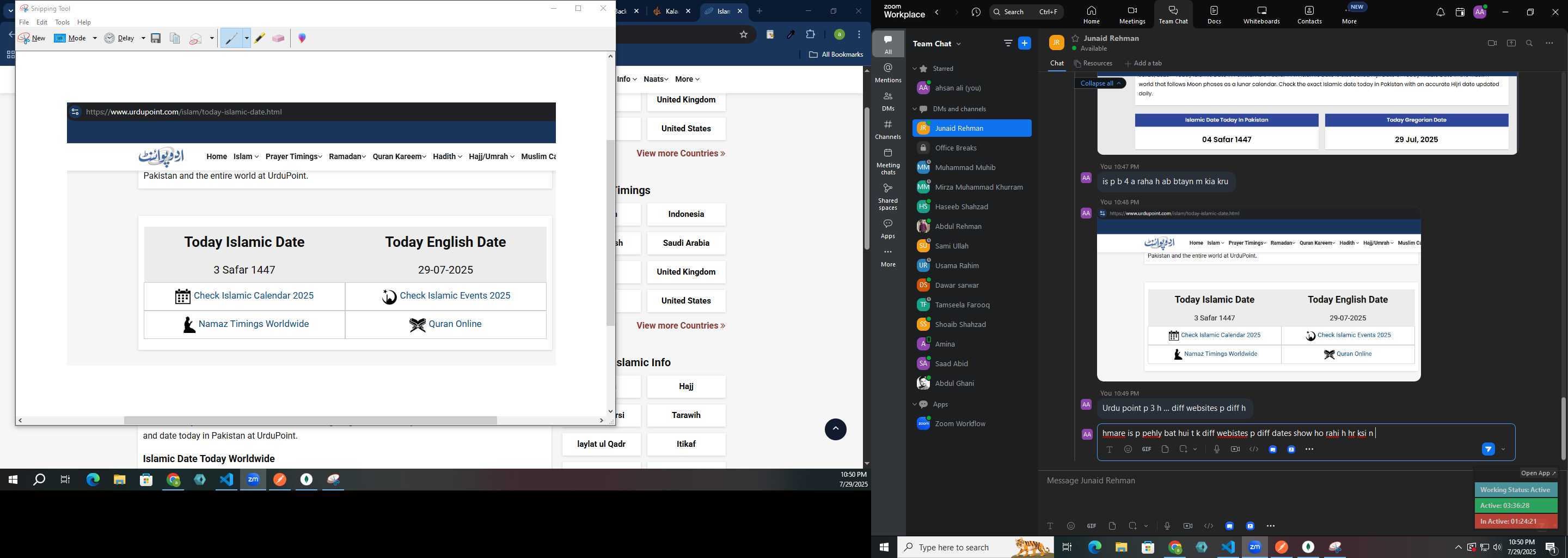Switch to the Whiteboards tab in Zoom
This screenshot has width=1568, height=558.
(x=1262, y=15)
